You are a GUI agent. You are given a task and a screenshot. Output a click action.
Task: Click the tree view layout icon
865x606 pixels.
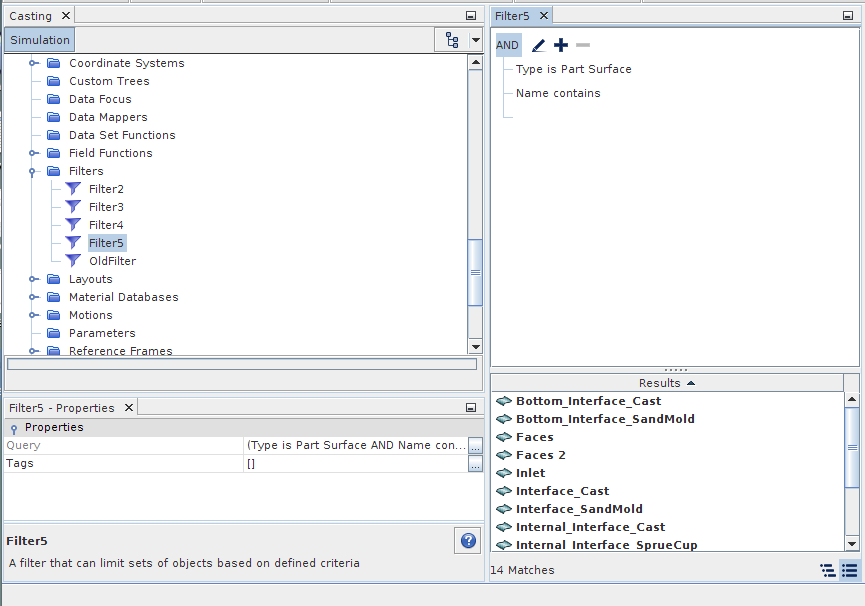452,40
